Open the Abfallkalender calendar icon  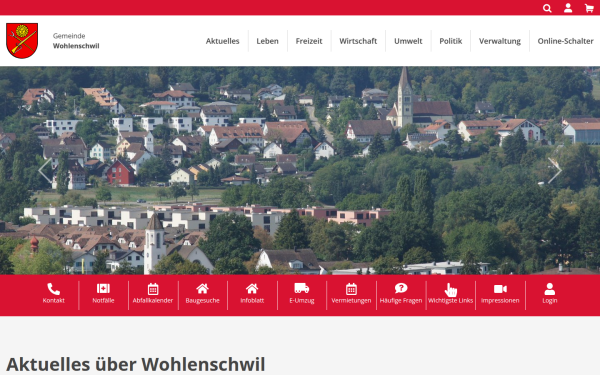pyautogui.click(x=153, y=289)
